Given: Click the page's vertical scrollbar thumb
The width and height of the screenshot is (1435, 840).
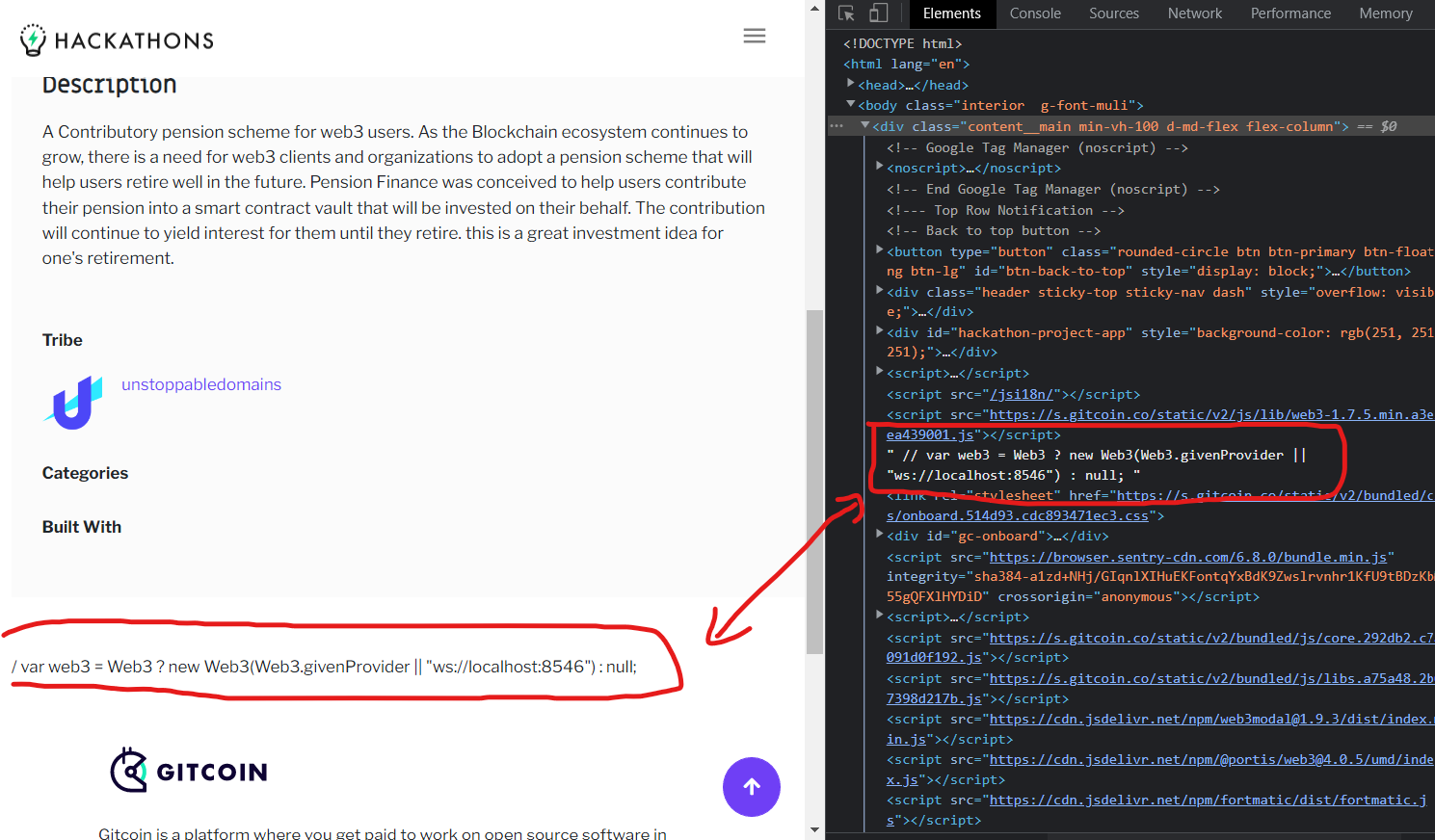Looking at the screenshot, I should (815, 482).
